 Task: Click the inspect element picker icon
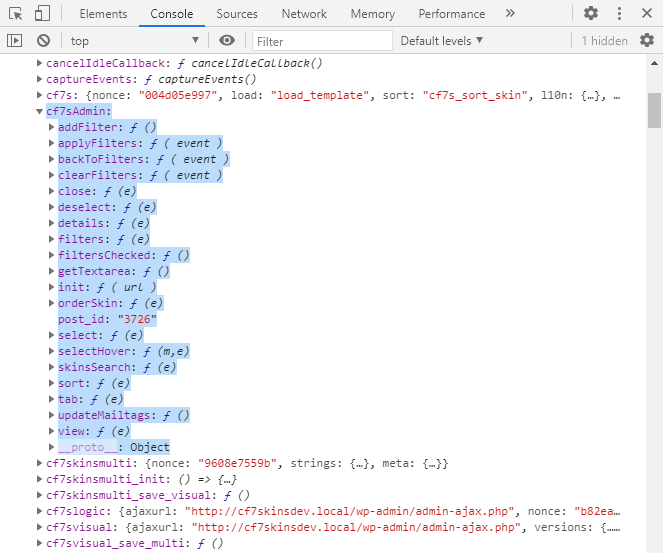pos(15,14)
